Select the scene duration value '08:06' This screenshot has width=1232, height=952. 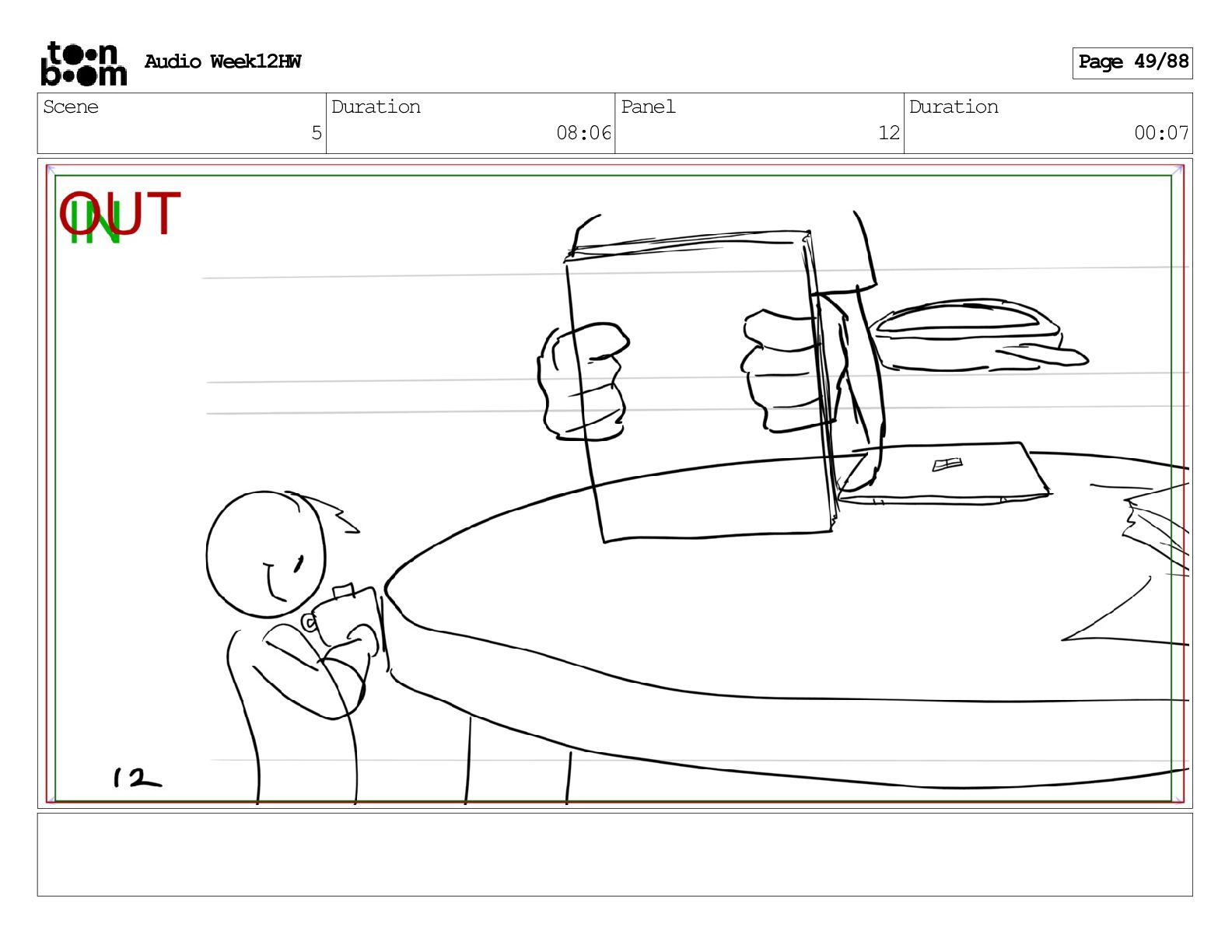coord(584,133)
